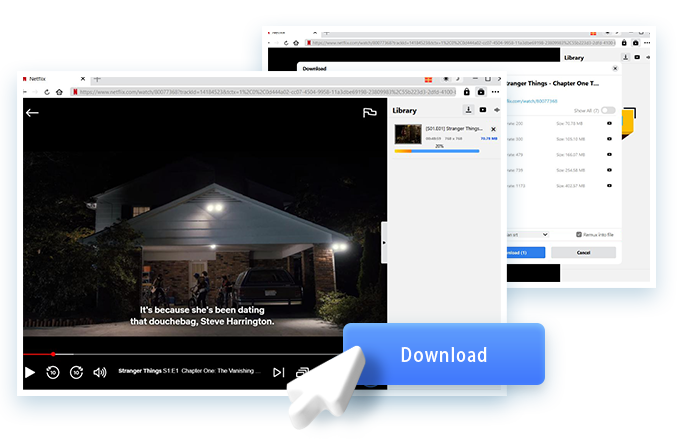Close the Download dialog in back window
The image size is (686, 439).
(615, 68)
